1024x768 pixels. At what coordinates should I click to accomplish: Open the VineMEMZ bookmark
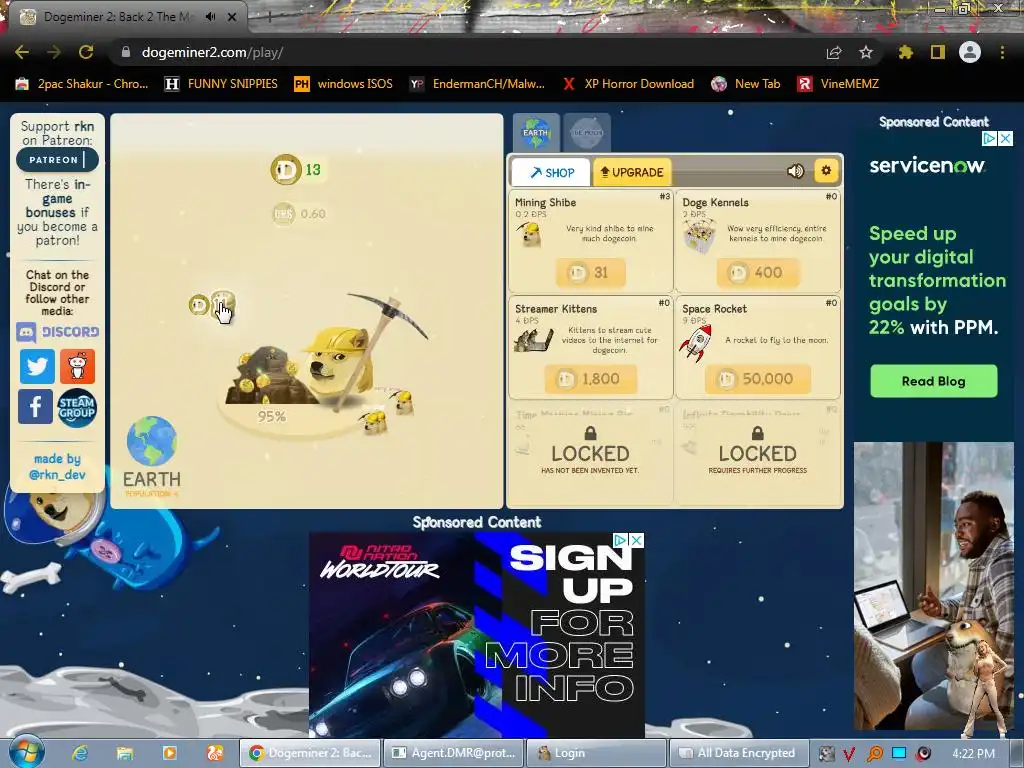tap(838, 84)
